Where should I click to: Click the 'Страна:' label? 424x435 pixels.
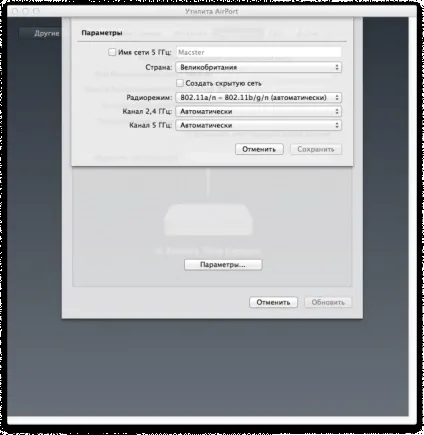159,67
